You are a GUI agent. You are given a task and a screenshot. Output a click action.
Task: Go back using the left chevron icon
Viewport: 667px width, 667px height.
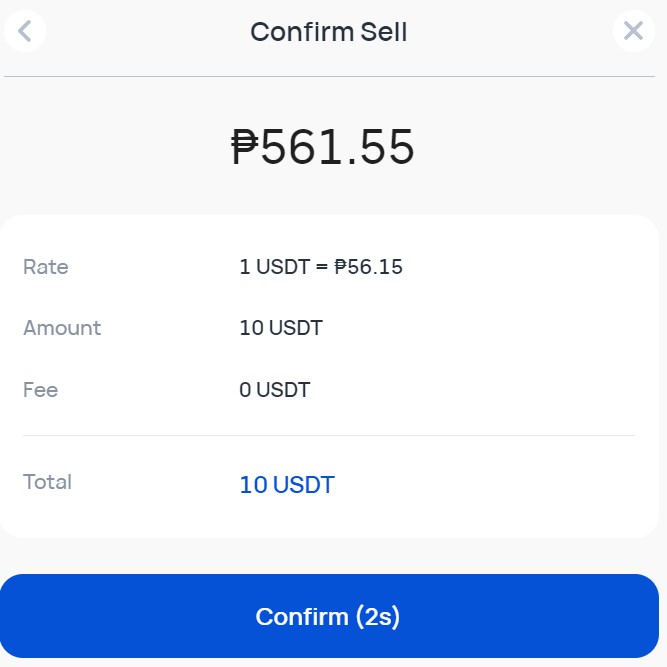[25, 31]
